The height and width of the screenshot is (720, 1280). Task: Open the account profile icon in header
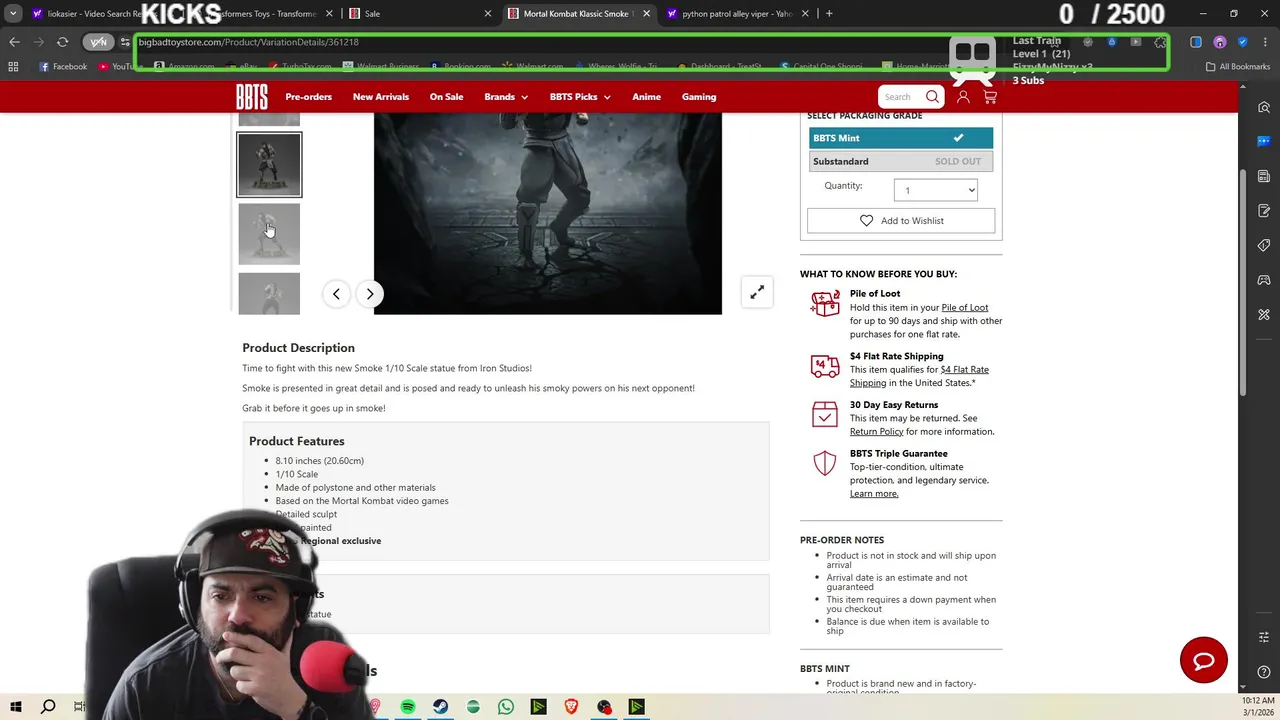[x=963, y=97]
